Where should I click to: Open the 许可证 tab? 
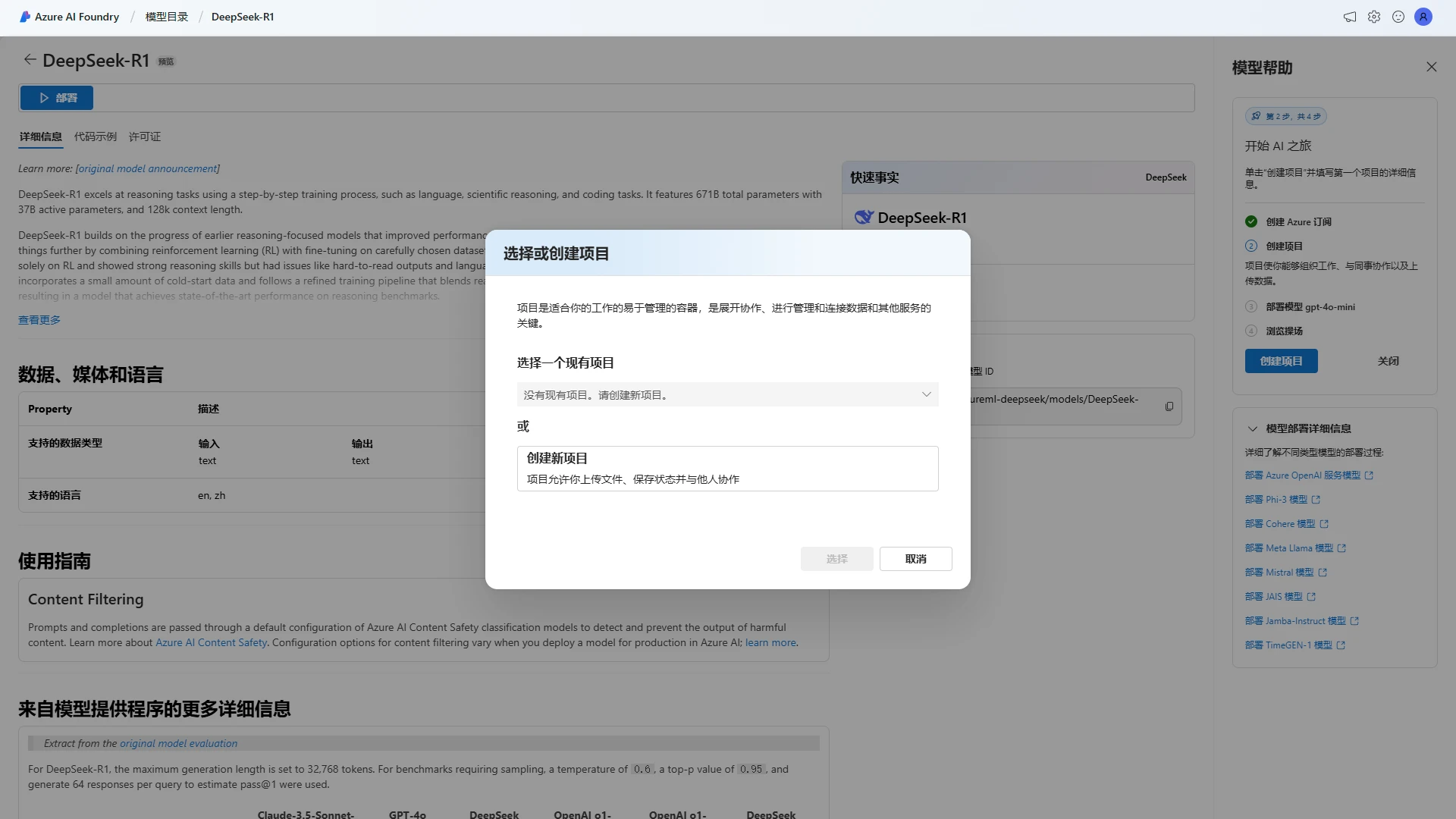coord(144,137)
